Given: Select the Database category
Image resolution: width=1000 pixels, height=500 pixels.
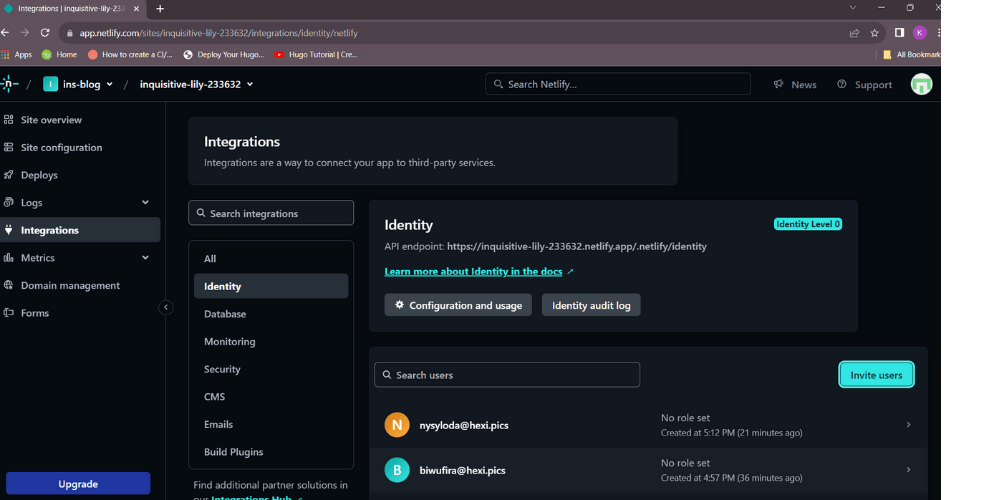Looking at the screenshot, I should pos(271,314).
